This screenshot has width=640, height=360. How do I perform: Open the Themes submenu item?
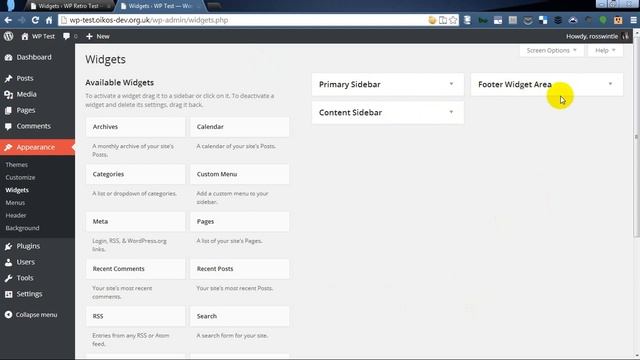17,165
